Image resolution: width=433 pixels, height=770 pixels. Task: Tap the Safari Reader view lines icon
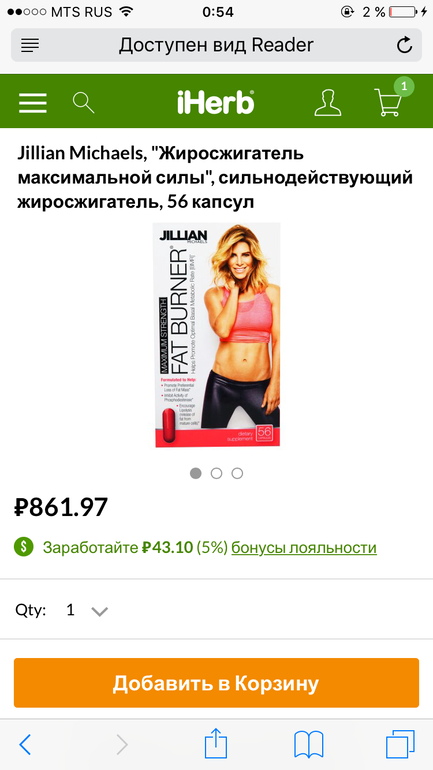[x=30, y=45]
